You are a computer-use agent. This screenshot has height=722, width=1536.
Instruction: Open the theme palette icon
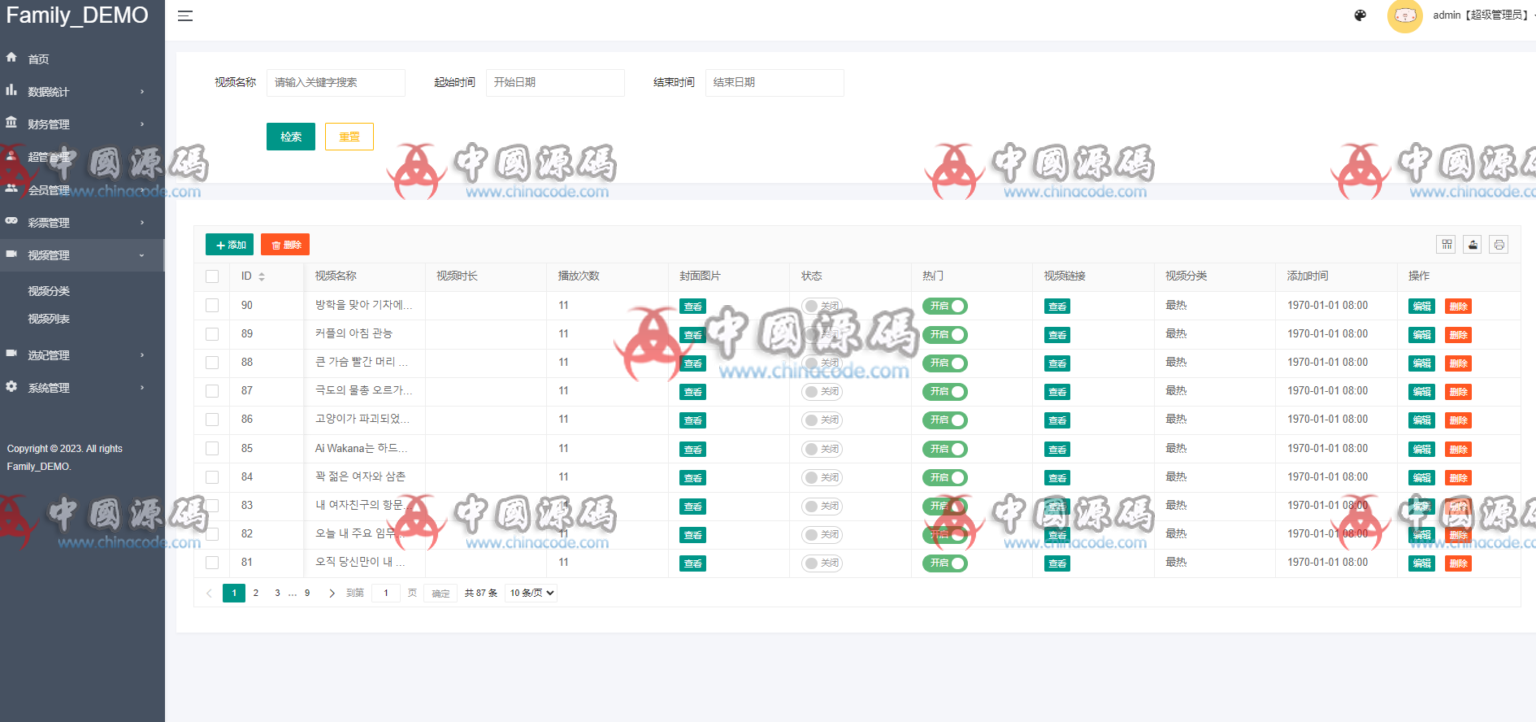(1360, 15)
